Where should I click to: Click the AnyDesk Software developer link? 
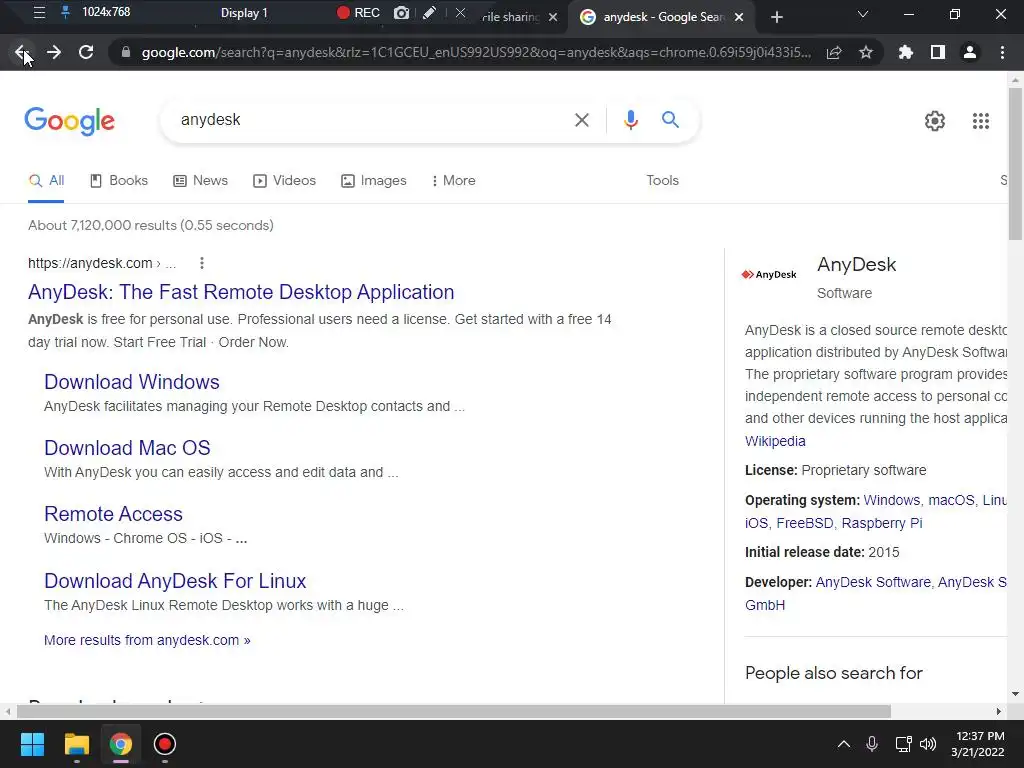tap(873, 583)
